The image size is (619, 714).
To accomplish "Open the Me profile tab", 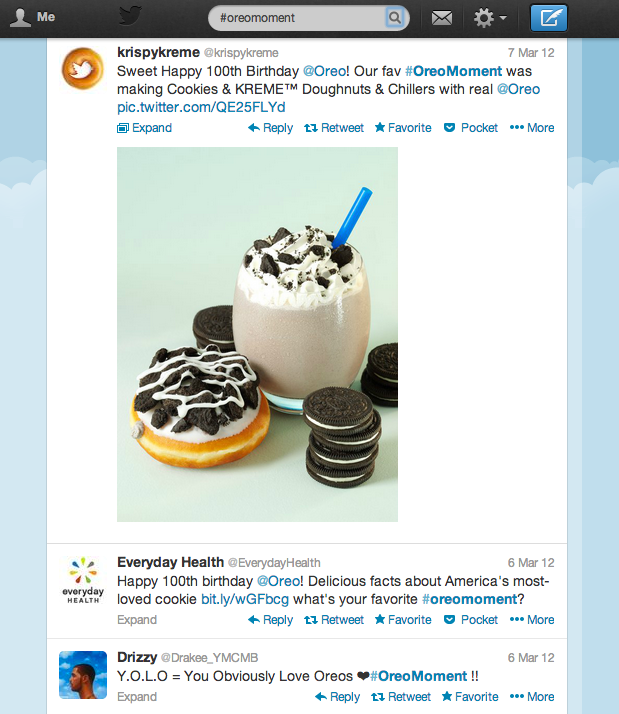I will [x=32, y=17].
